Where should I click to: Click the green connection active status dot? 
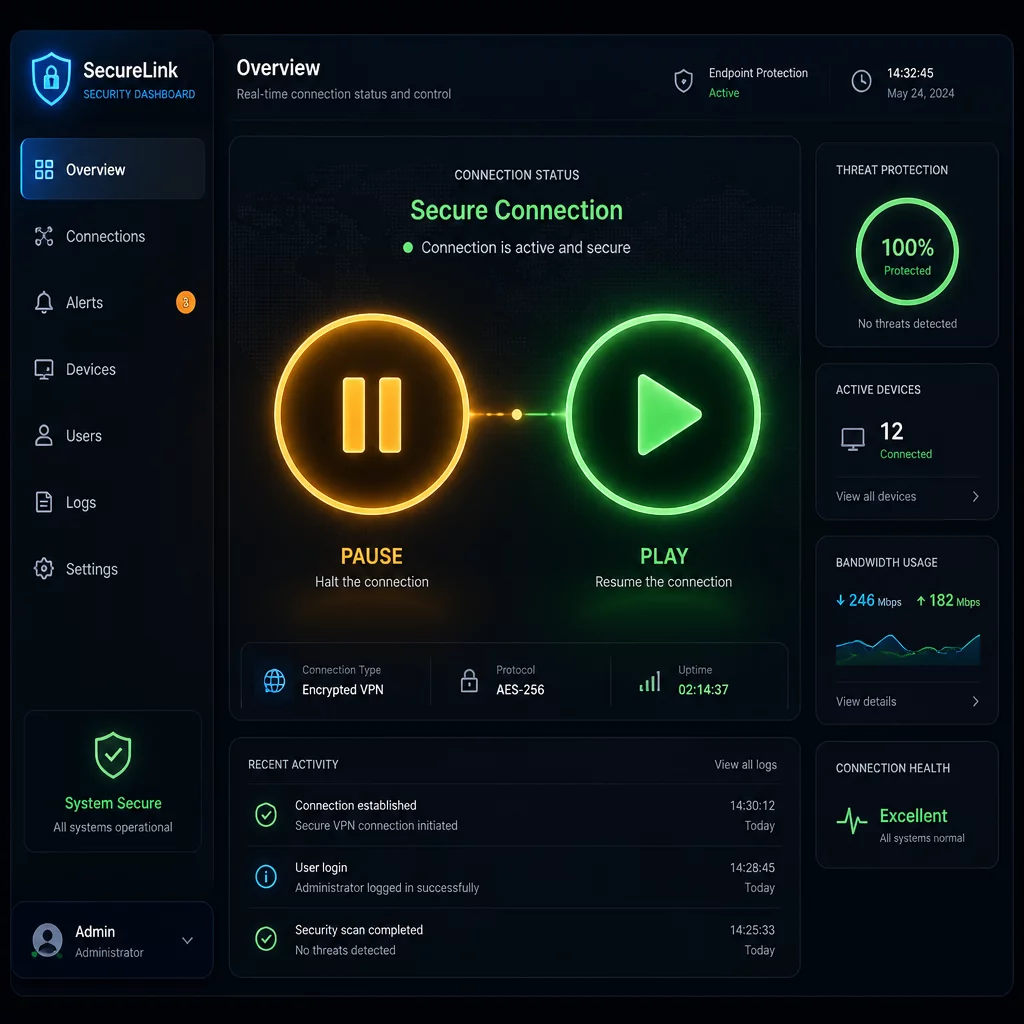point(408,248)
